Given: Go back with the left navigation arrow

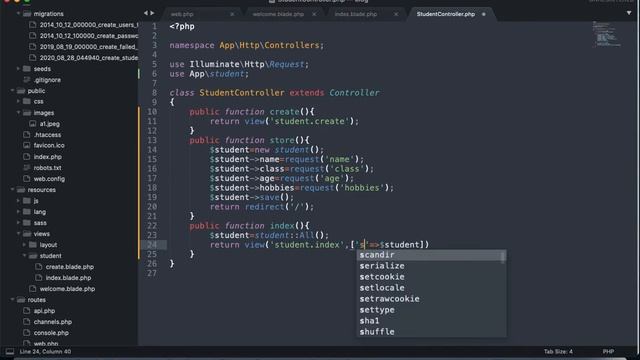Looking at the screenshot, I should point(146,13).
